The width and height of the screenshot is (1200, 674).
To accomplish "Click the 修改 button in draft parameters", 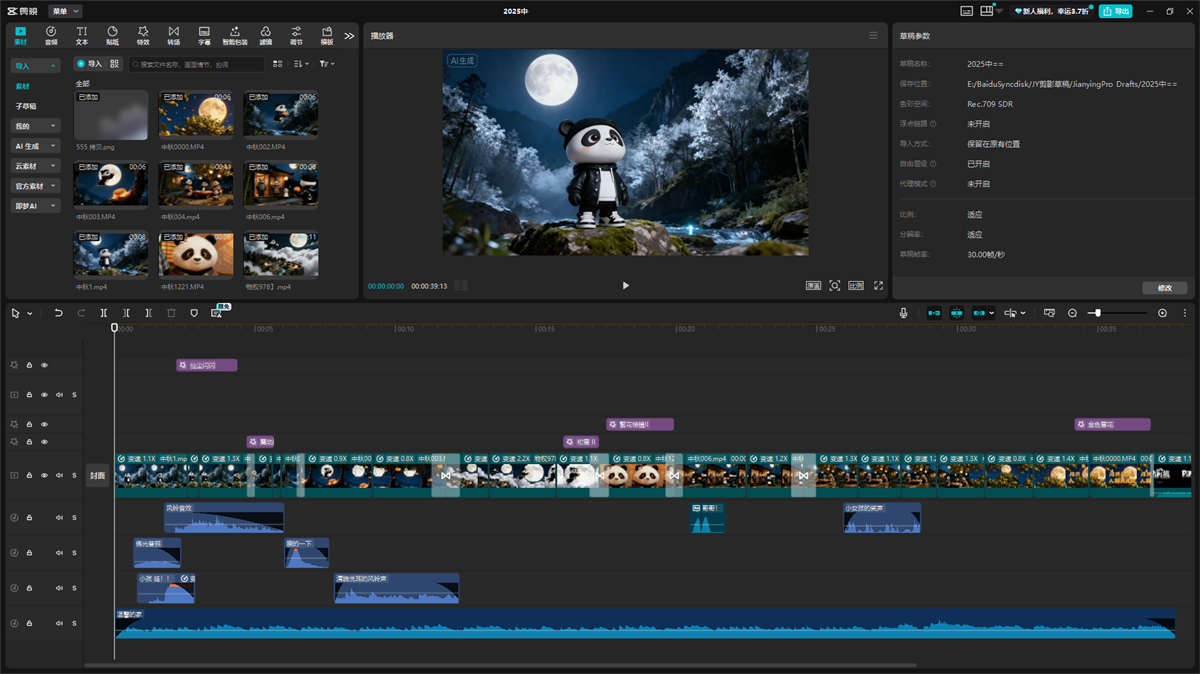I will tap(1165, 288).
